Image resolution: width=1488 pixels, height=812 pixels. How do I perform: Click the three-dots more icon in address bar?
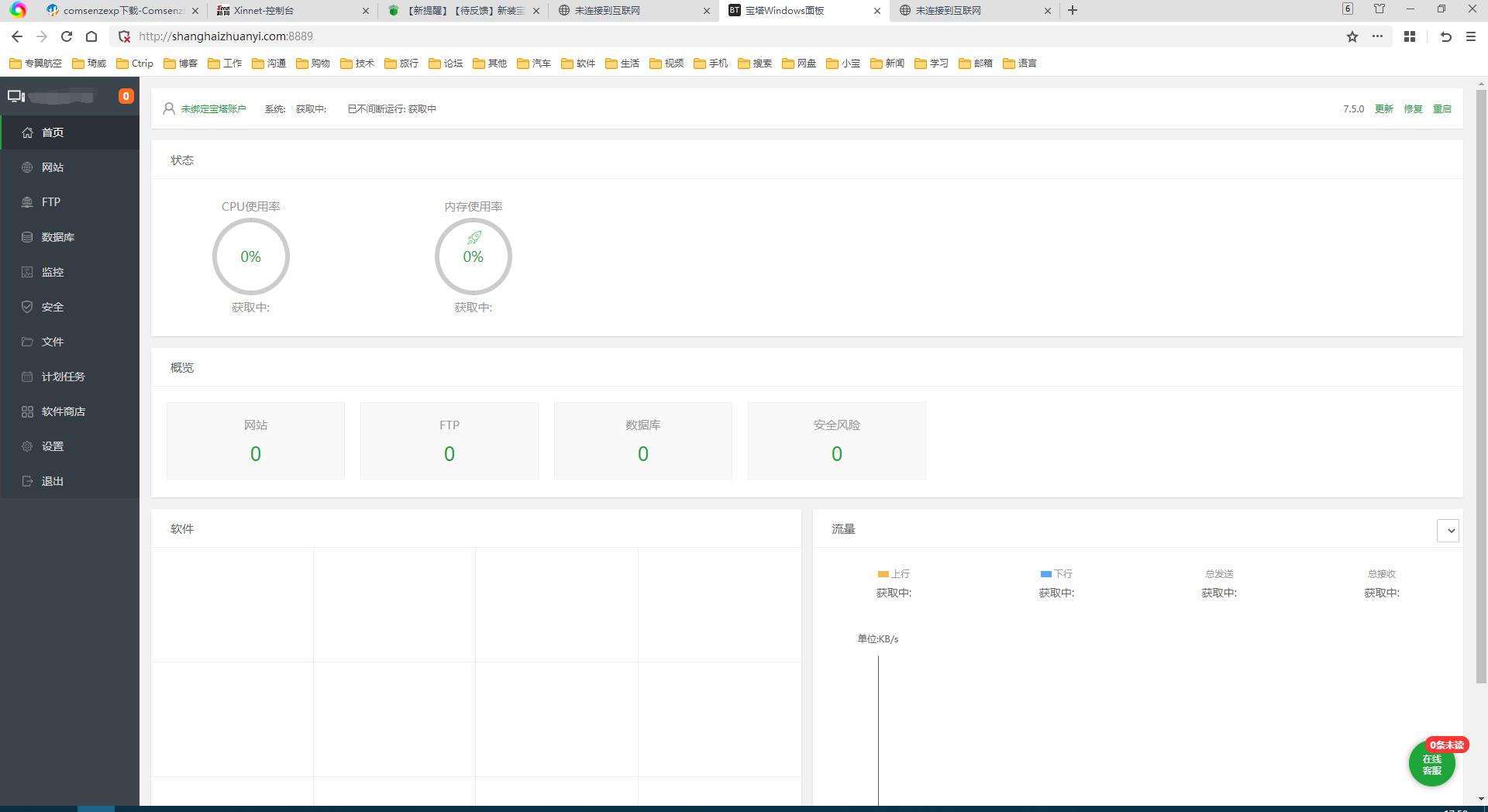[x=1377, y=36]
